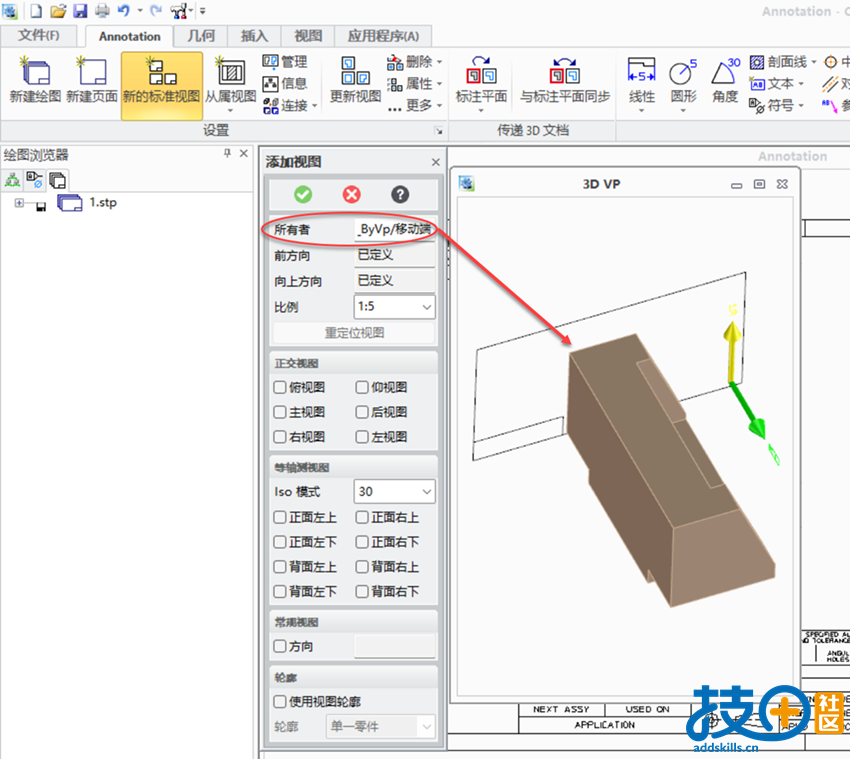Sync with annotation plane (与标注平面同步)

565,80
